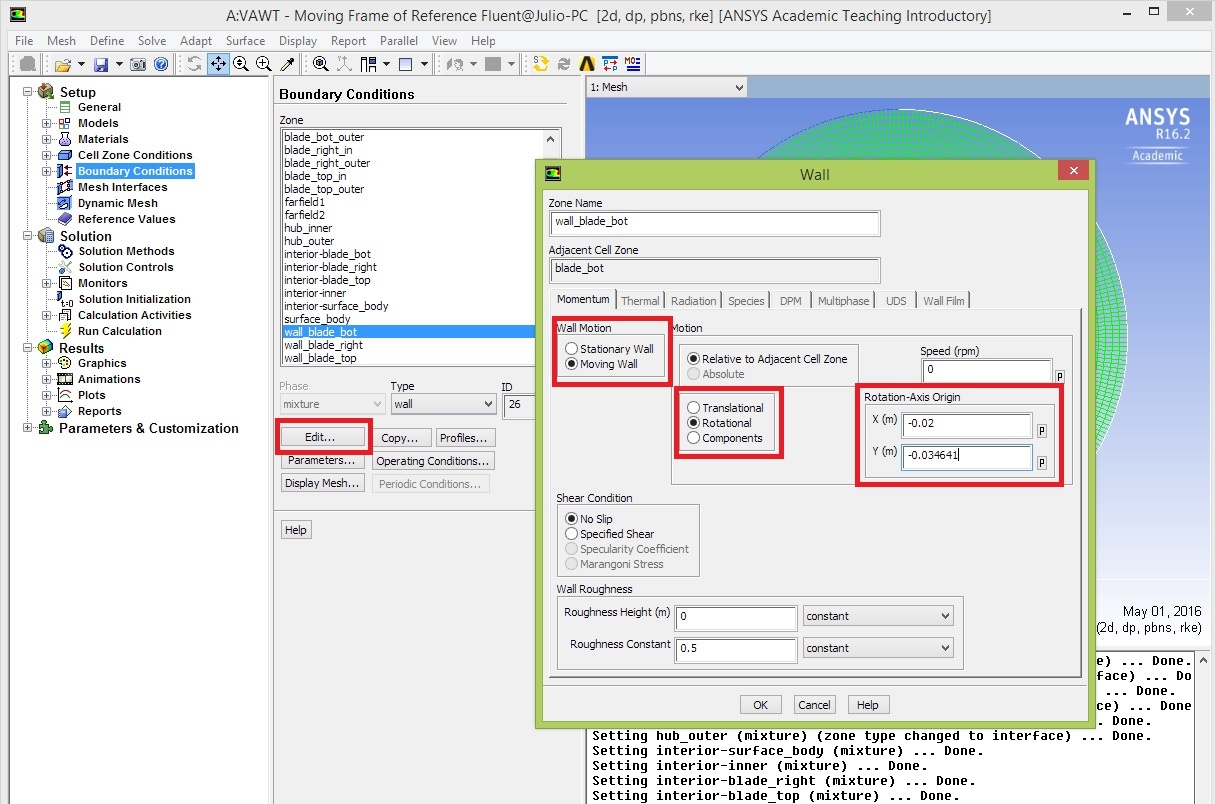Open the Define menu
Image resolution: width=1215 pixels, height=804 pixels.
107,41
